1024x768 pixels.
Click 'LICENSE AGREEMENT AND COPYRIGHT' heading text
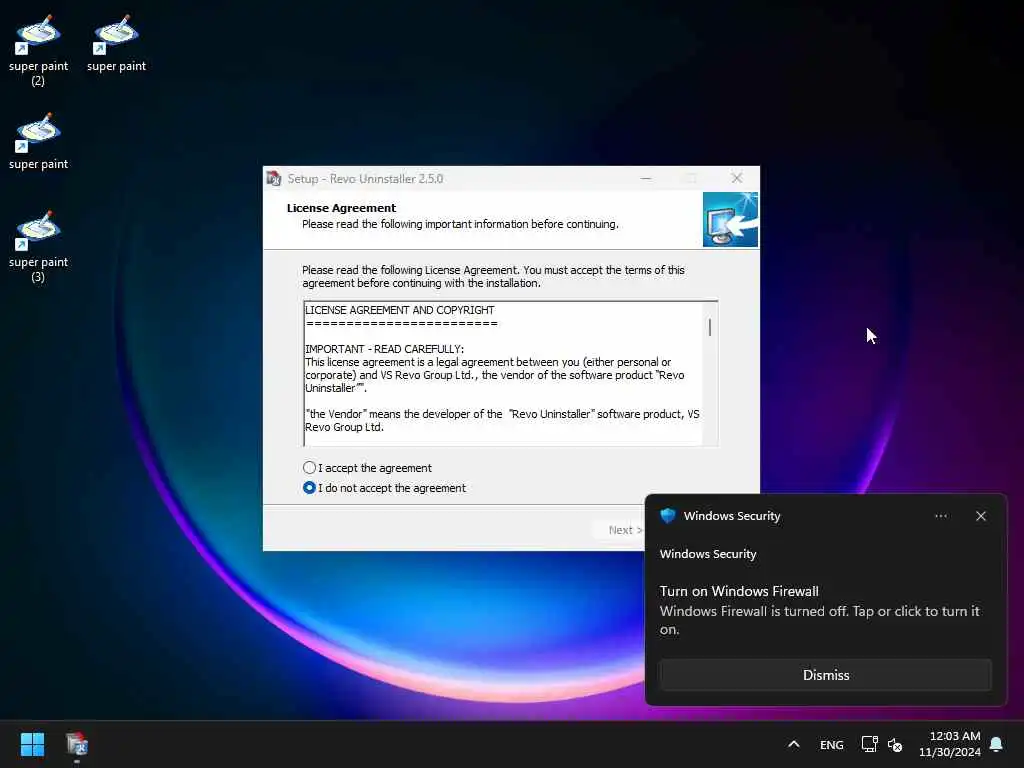pyautogui.click(x=400, y=310)
